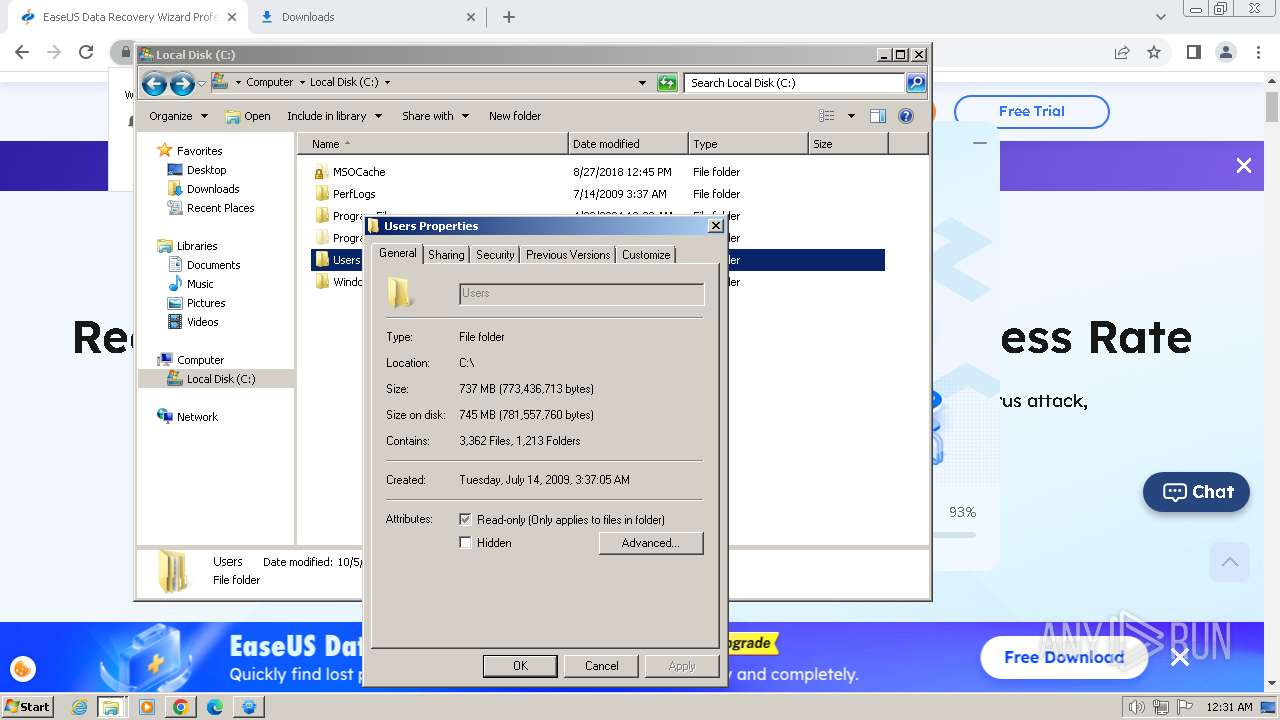Click Advanced... attributes button
The image size is (1280, 720).
pyautogui.click(x=651, y=543)
